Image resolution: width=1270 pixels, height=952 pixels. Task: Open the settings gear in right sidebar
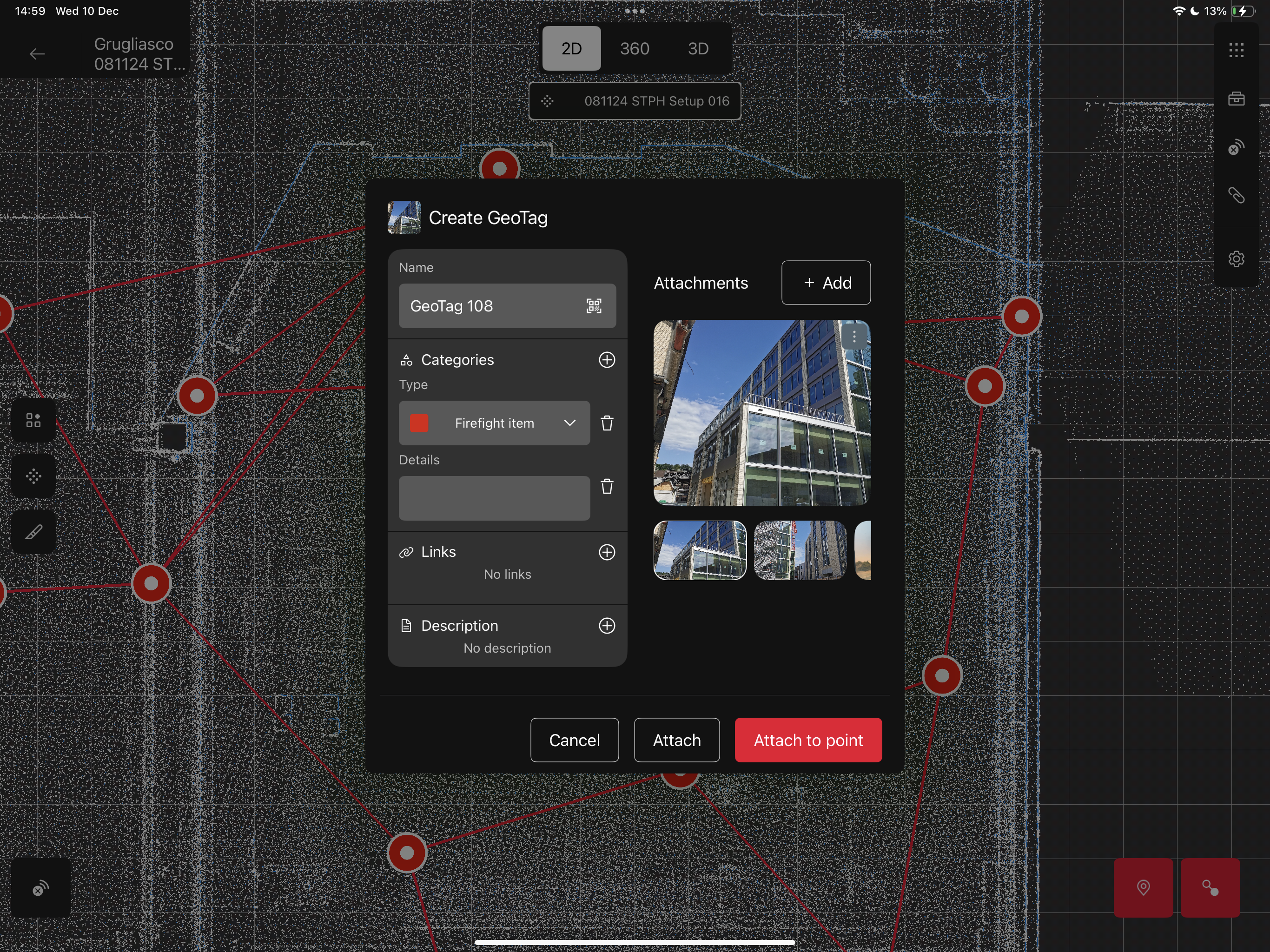1236,259
